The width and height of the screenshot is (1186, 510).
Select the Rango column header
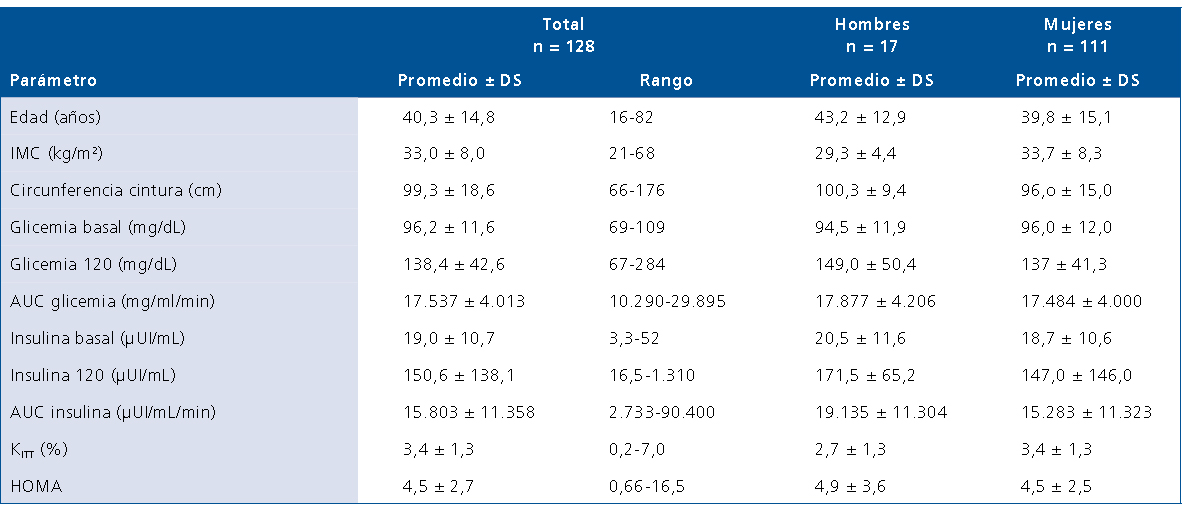point(665,81)
